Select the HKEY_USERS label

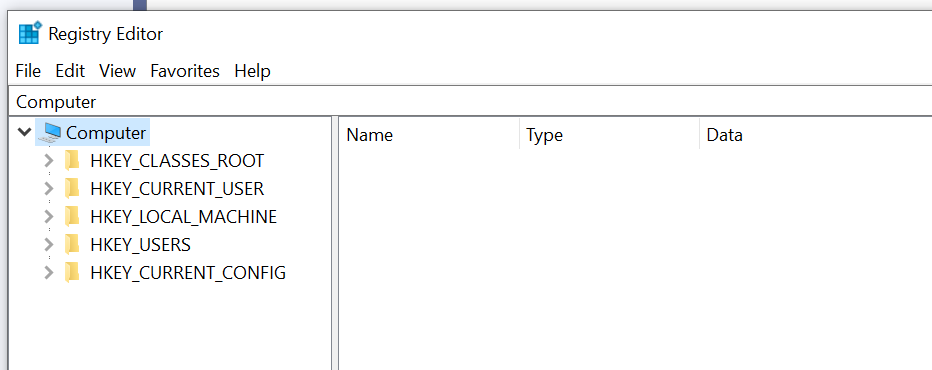pyautogui.click(x=140, y=244)
